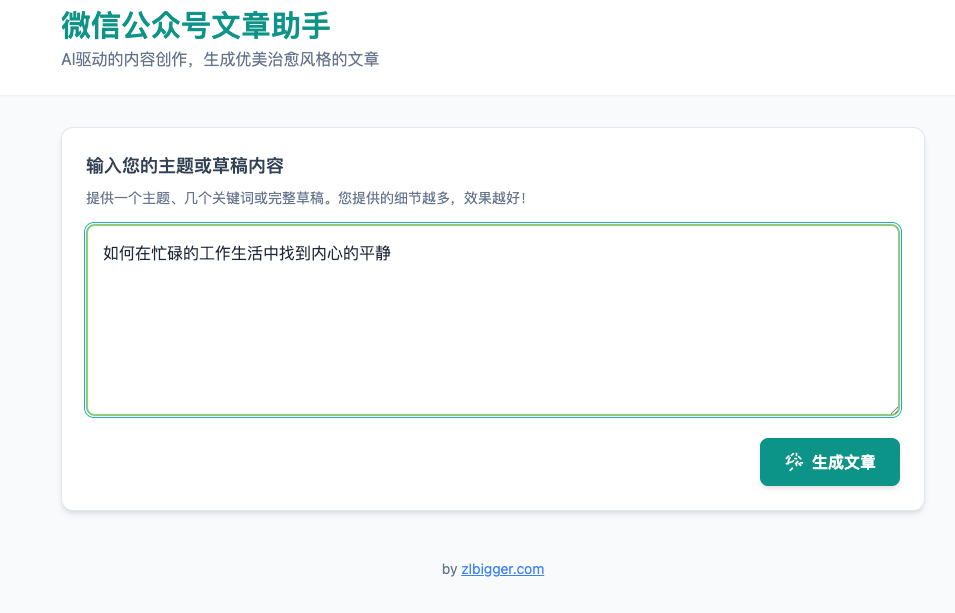Place the cursor before 如何 in the text area

[x=104, y=254]
